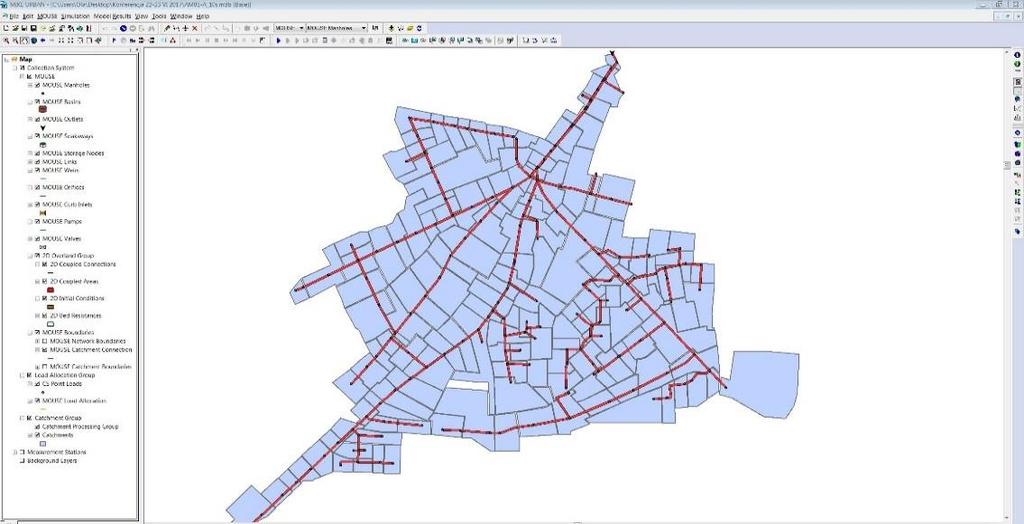Open the MOUSE menu
Screen dimensions: 1024x524
click(47, 16)
